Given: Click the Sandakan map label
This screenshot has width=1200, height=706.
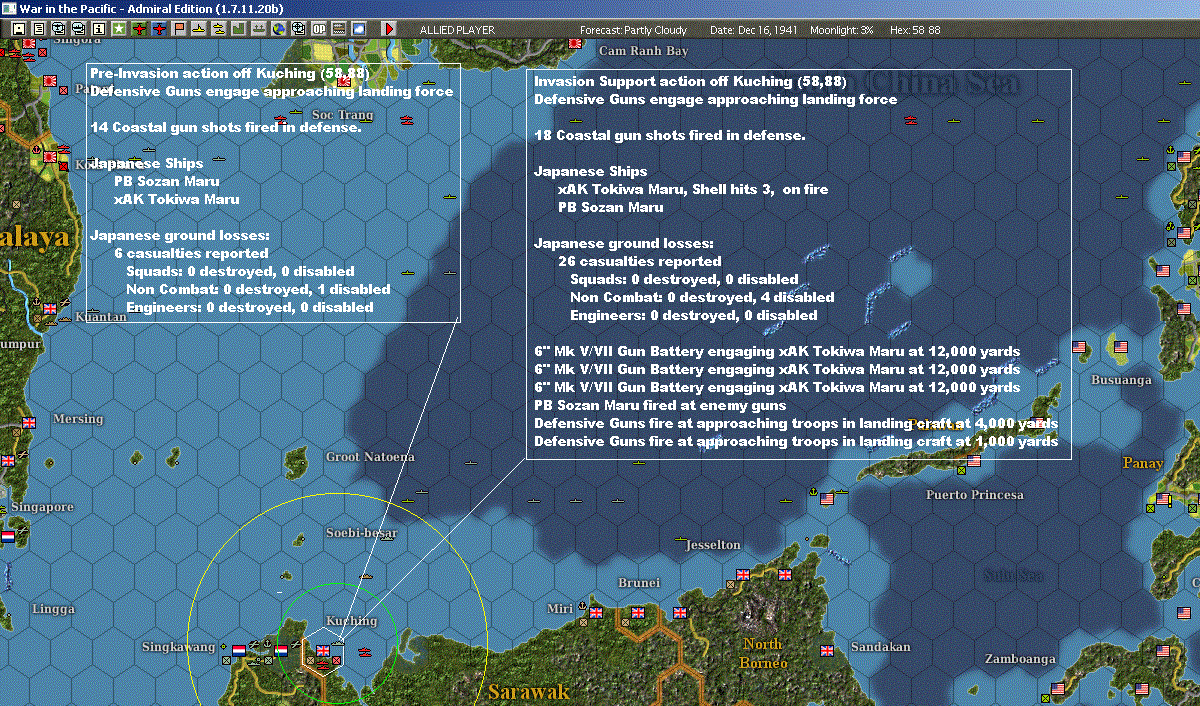Looking at the screenshot, I should click(881, 647).
